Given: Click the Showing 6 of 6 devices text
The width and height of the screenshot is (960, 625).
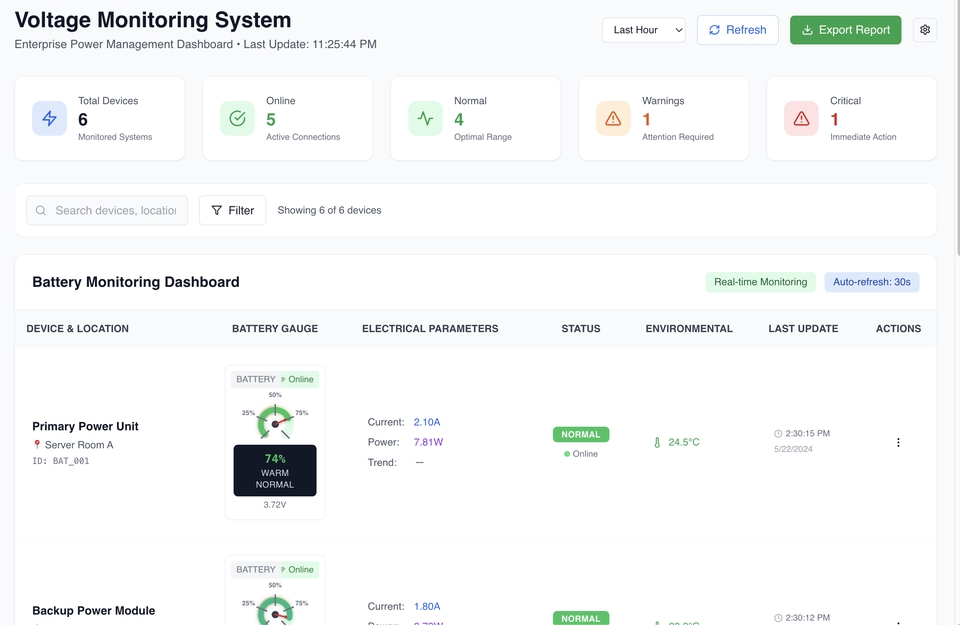Looking at the screenshot, I should pyautogui.click(x=329, y=211).
